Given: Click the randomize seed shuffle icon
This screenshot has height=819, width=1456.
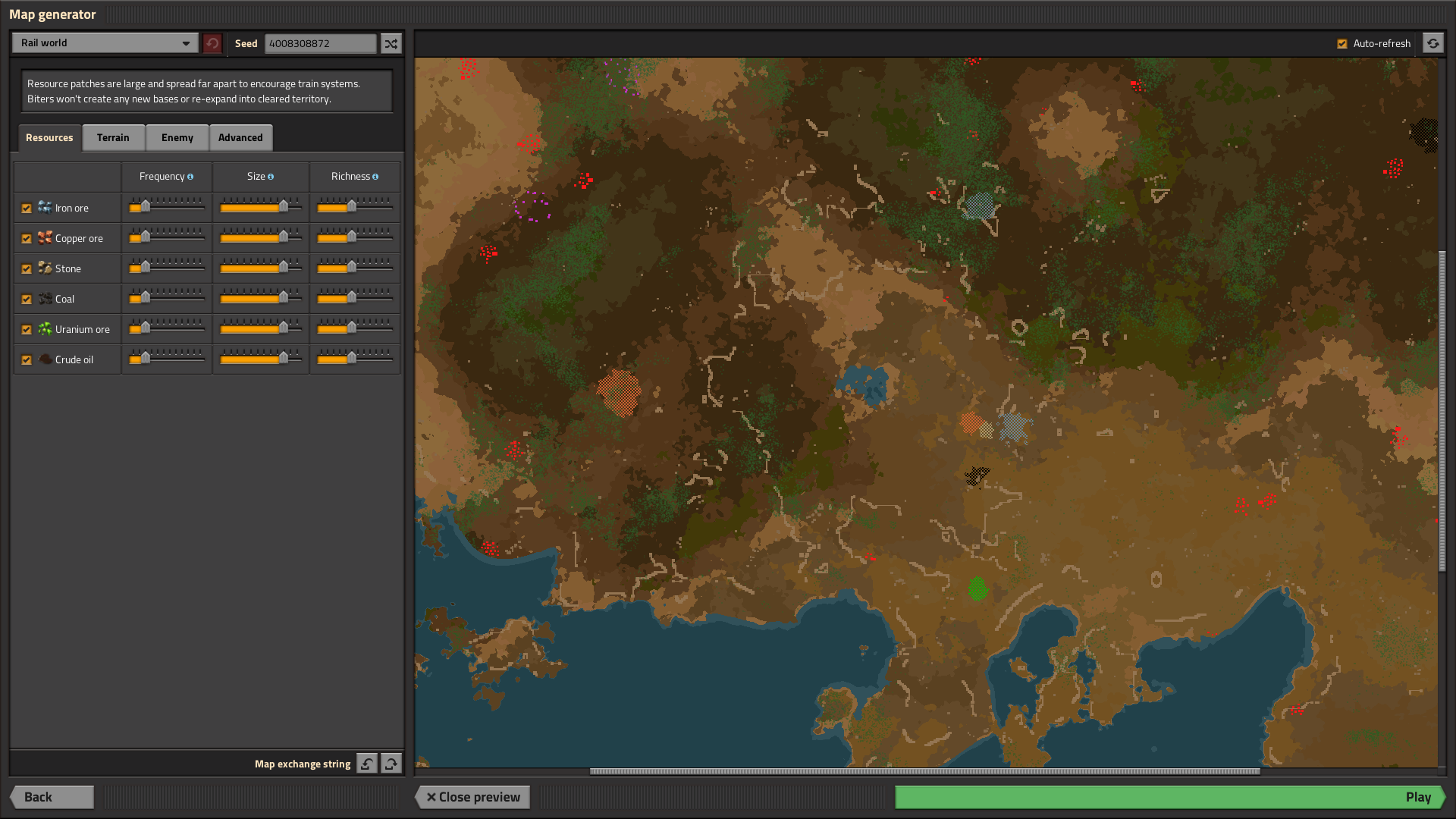Looking at the screenshot, I should pos(391,43).
